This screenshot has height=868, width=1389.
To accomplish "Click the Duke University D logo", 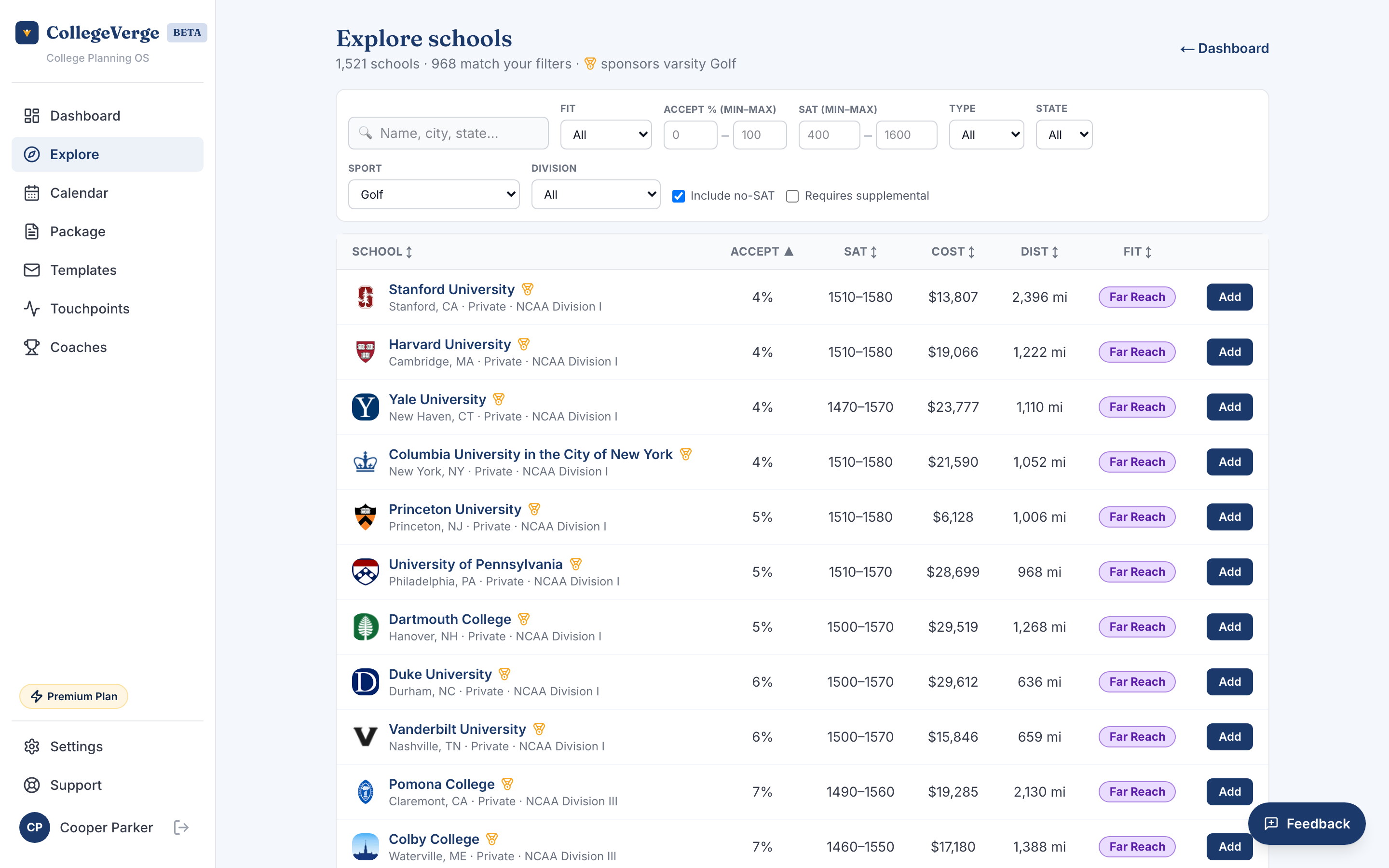I will click(x=365, y=681).
